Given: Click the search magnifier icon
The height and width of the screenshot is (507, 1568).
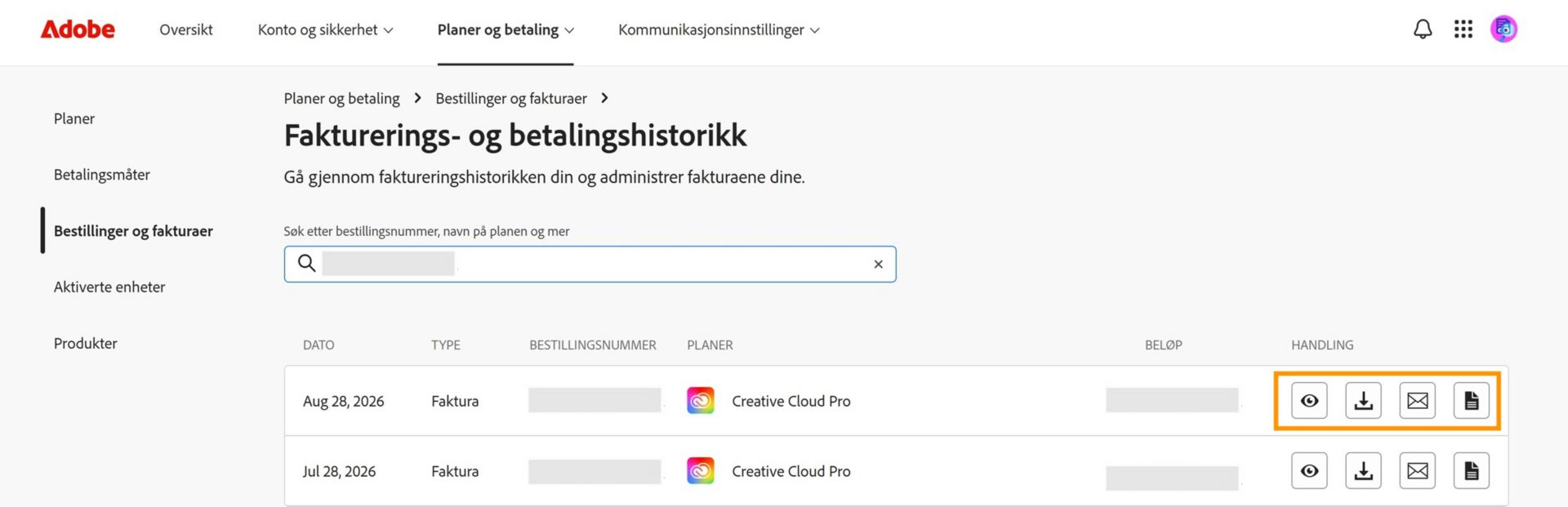Looking at the screenshot, I should tap(306, 263).
